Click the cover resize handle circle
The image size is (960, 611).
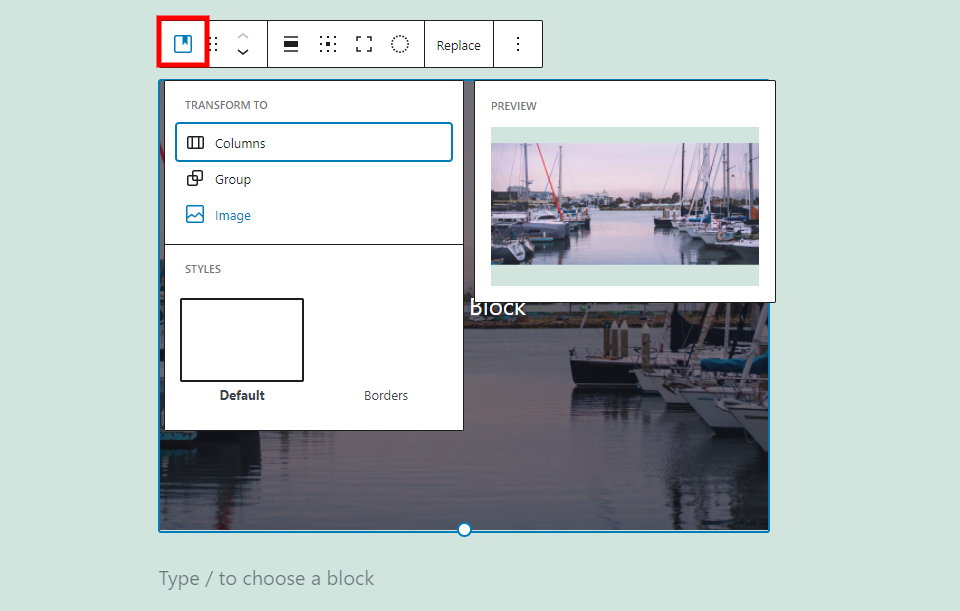(x=464, y=529)
